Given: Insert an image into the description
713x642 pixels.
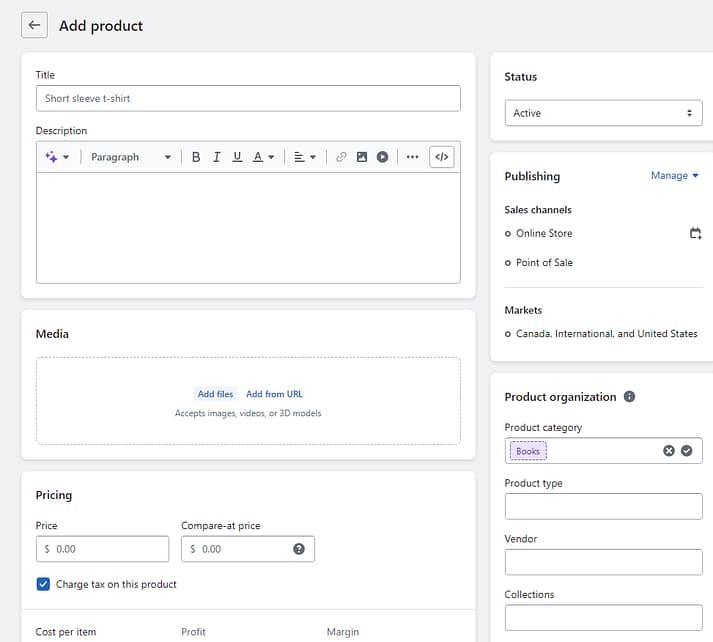Looking at the screenshot, I should tap(362, 157).
